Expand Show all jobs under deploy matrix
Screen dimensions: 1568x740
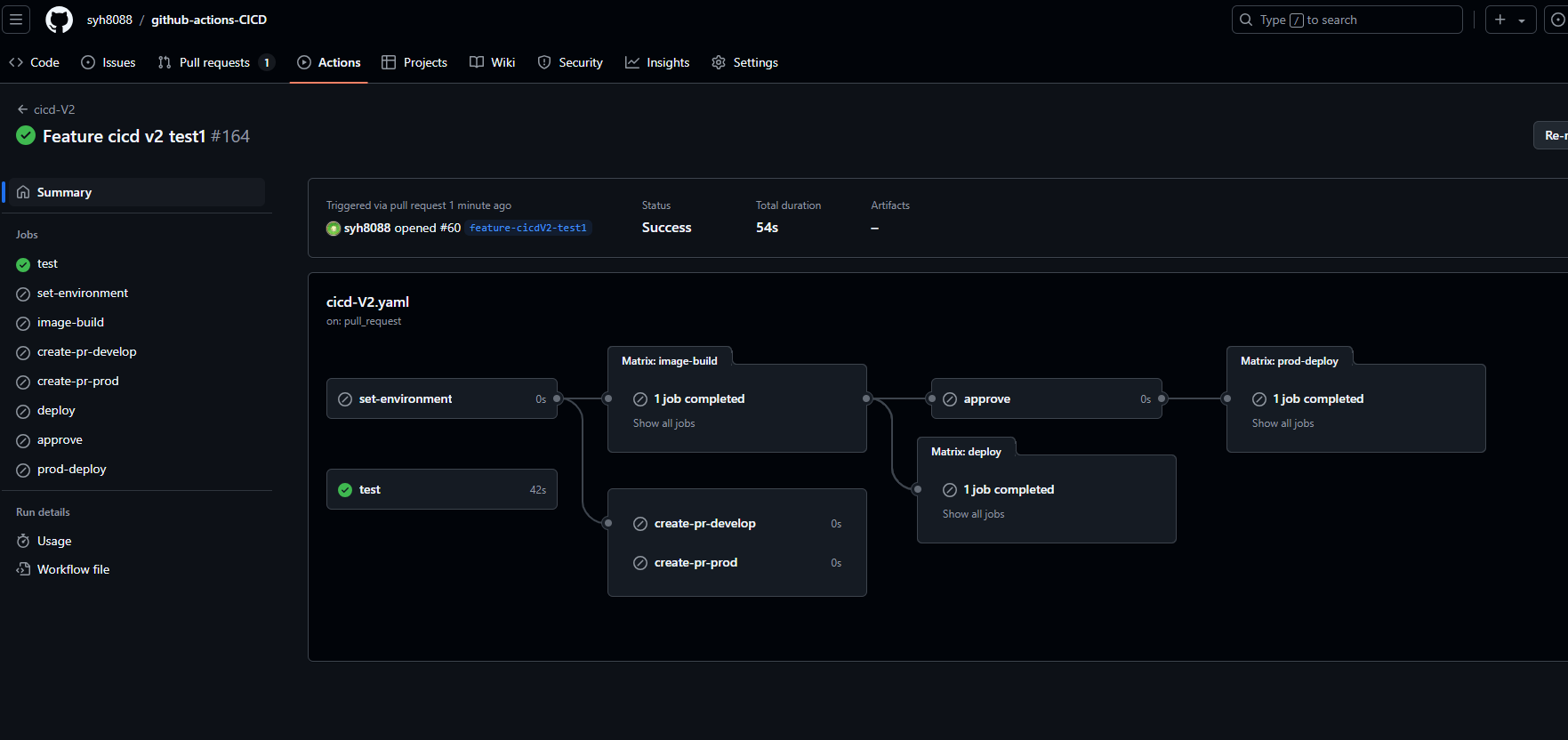tap(974, 514)
